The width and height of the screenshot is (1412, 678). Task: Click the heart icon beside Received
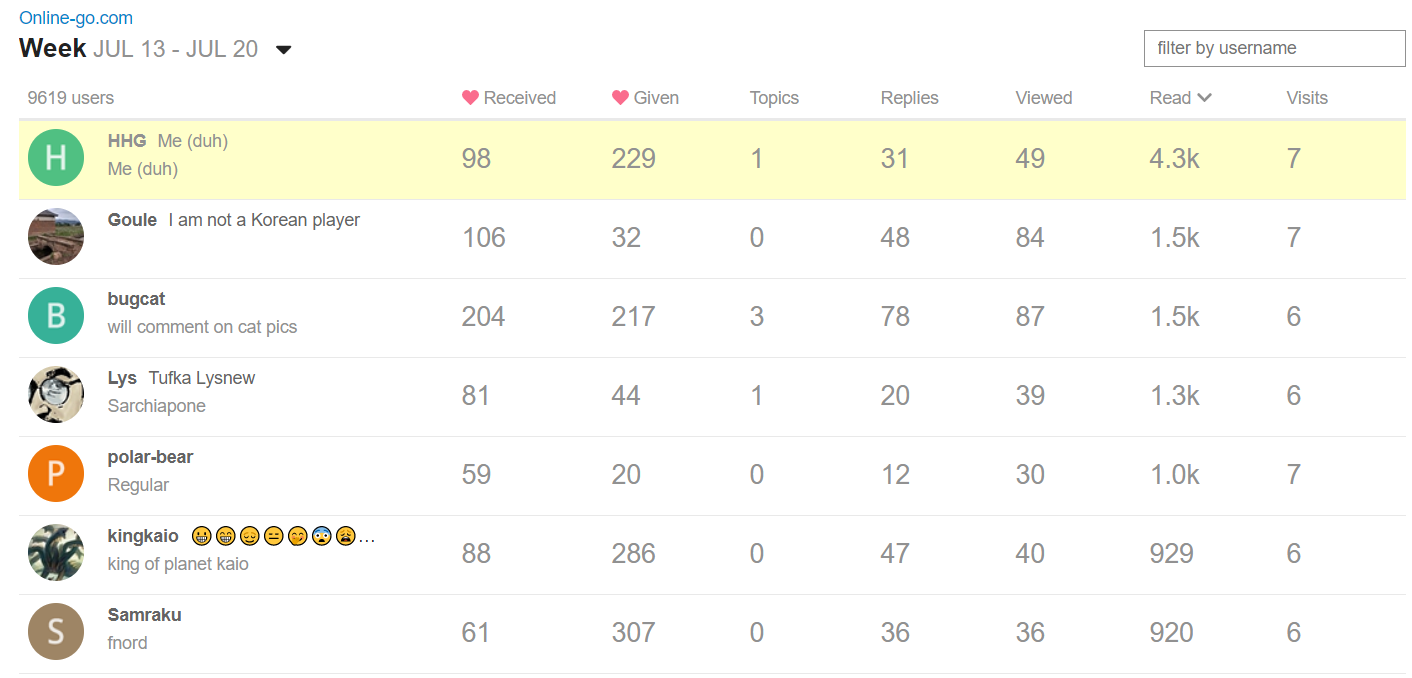pos(470,98)
